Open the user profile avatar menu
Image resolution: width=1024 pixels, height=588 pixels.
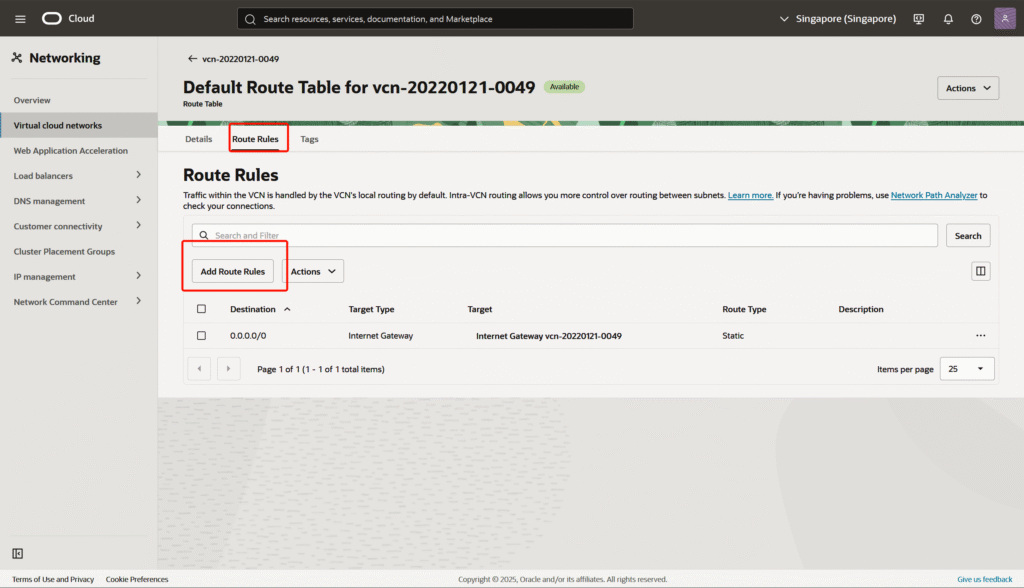point(1005,19)
